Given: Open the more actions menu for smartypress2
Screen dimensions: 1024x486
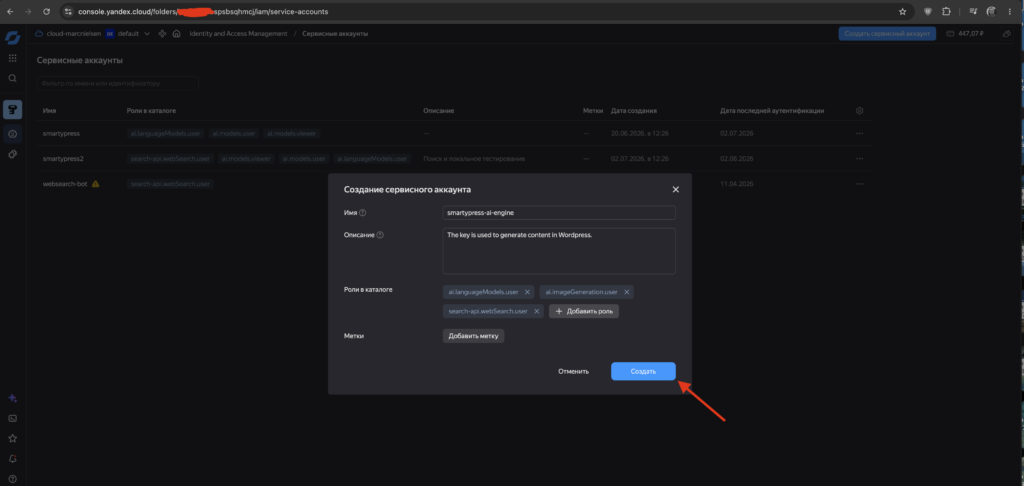Looking at the screenshot, I should coord(859,159).
